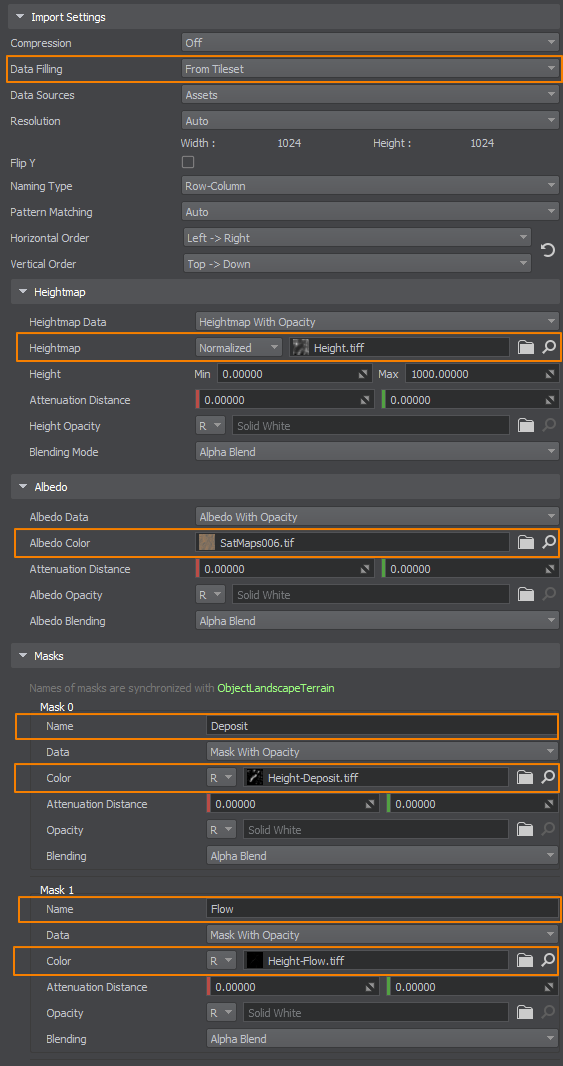Enable the Flip Y checkbox
This screenshot has height=1066, width=563.
point(188,162)
